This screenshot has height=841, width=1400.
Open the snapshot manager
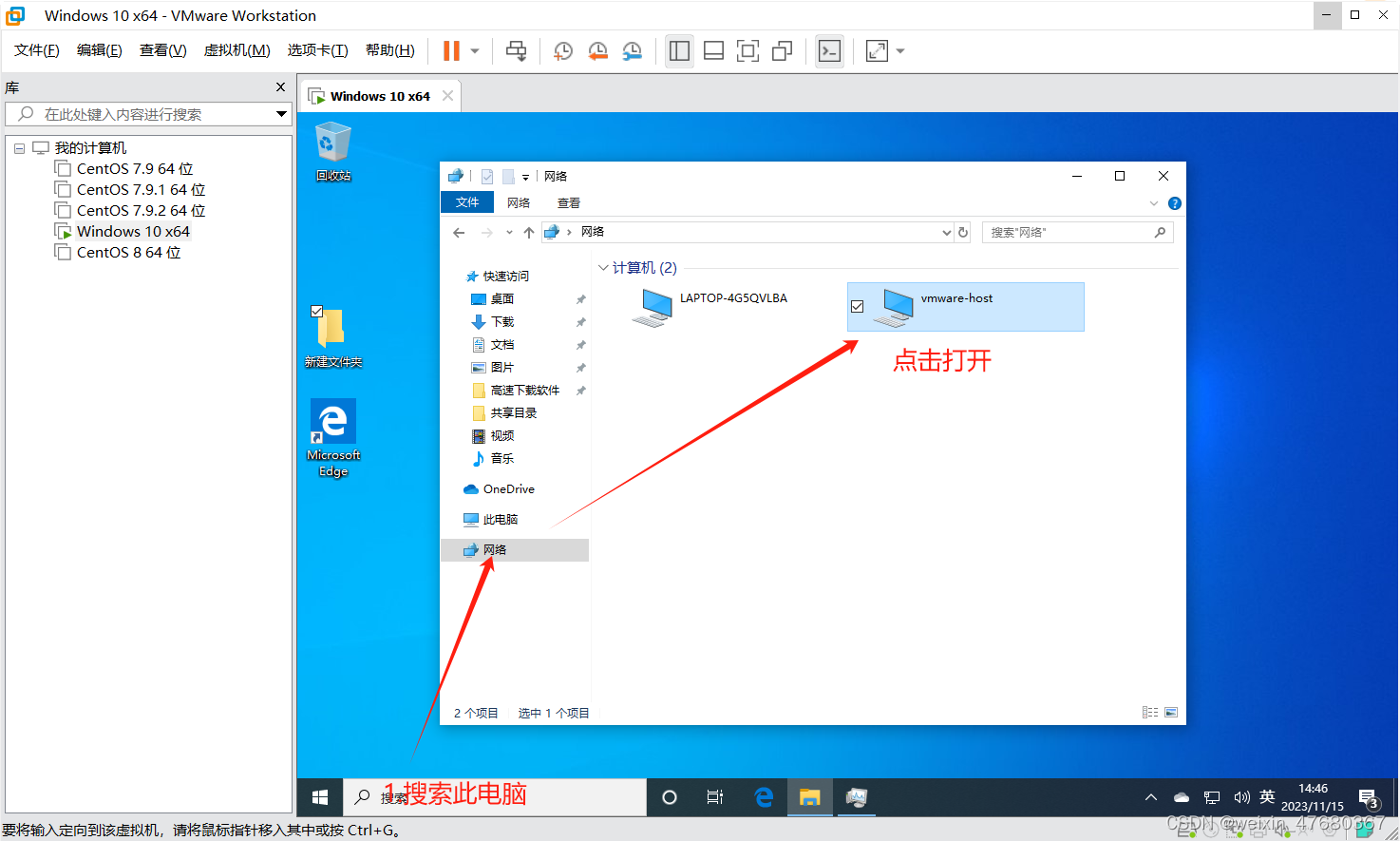click(x=632, y=51)
